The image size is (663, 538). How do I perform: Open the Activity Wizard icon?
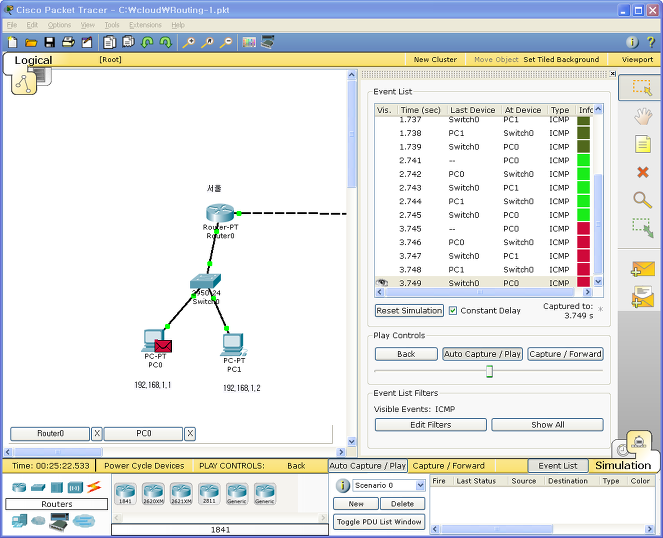[x=87, y=42]
